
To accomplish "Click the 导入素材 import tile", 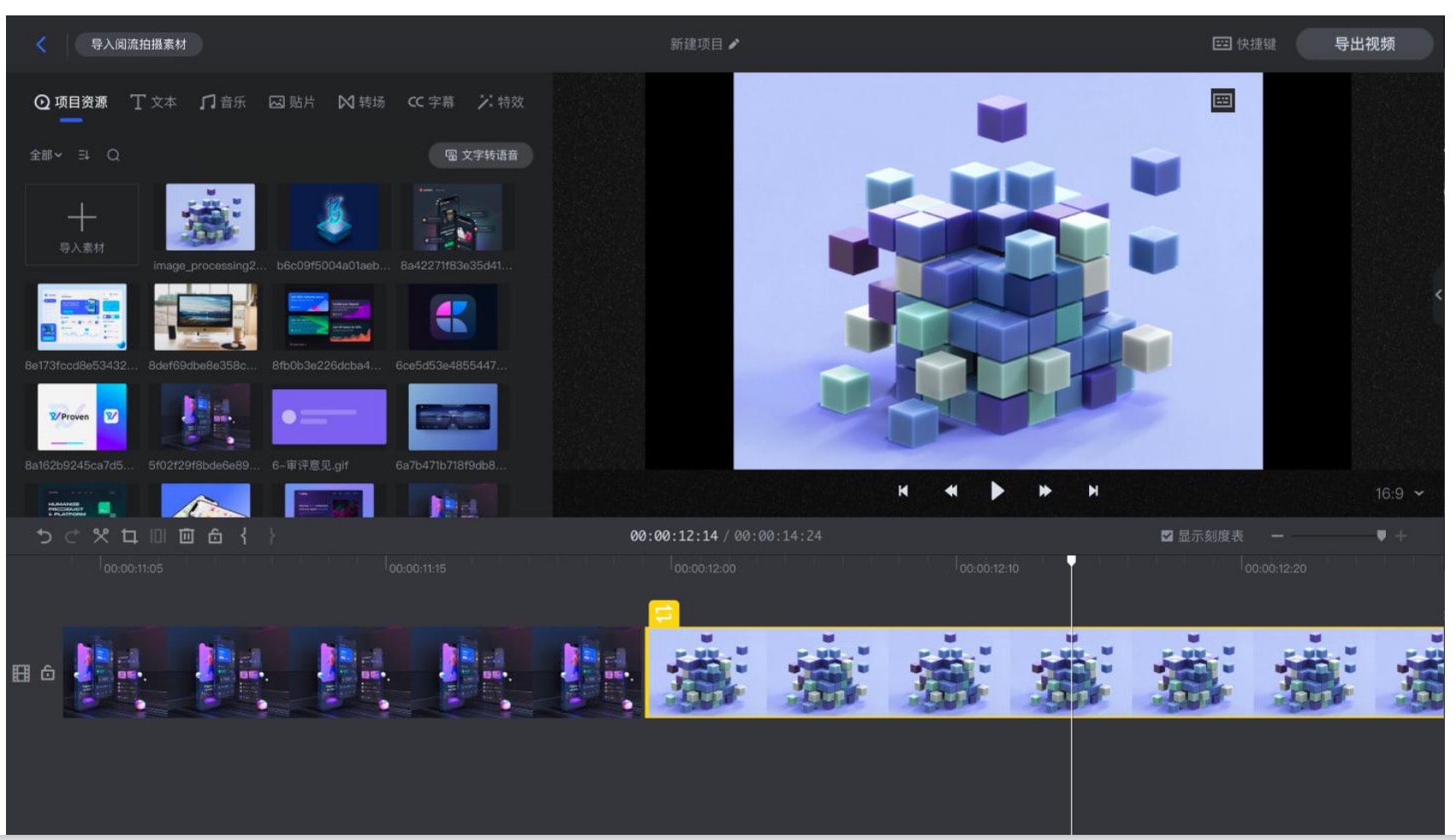I will pyautogui.click(x=82, y=224).
